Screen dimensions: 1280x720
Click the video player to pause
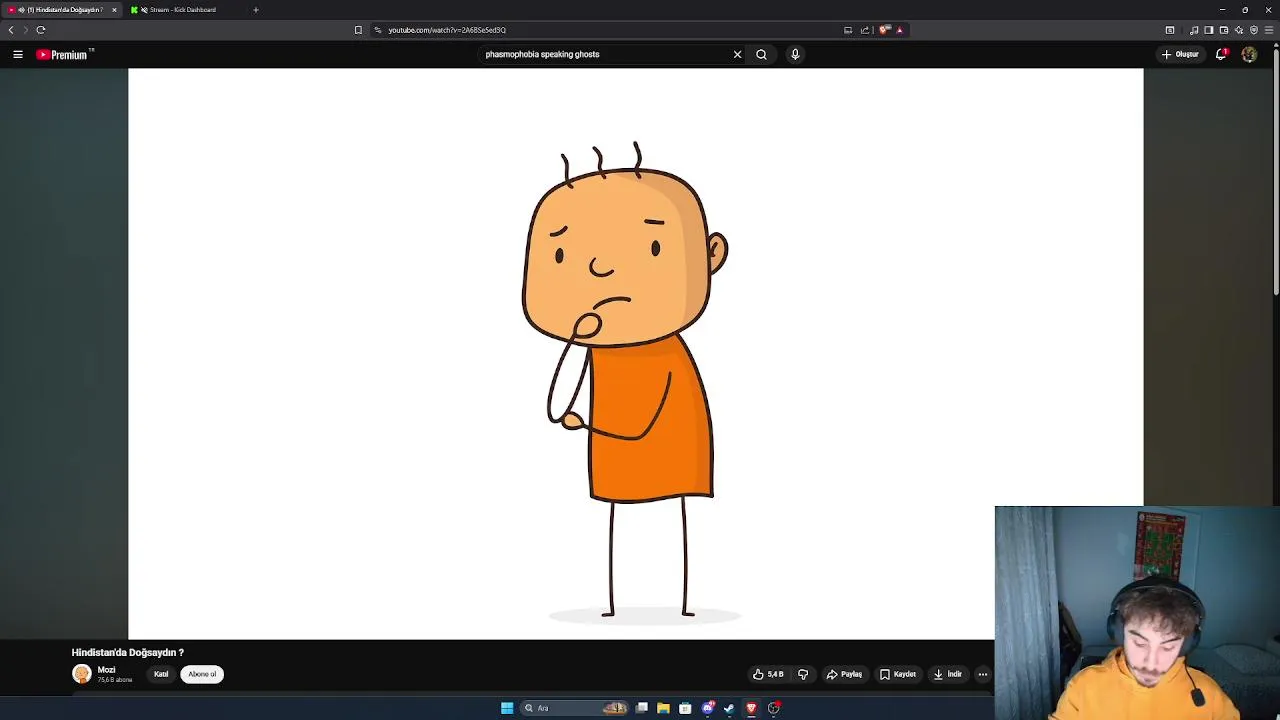(636, 353)
